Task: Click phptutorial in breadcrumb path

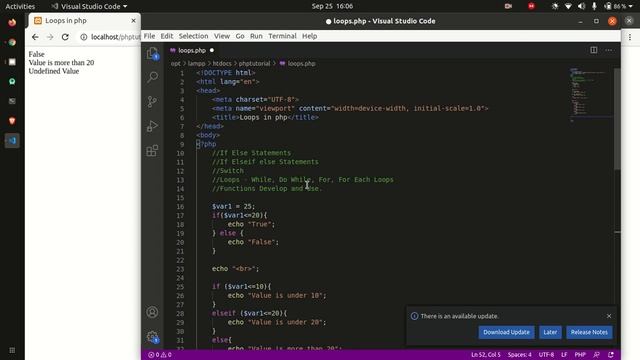Action: [254, 64]
